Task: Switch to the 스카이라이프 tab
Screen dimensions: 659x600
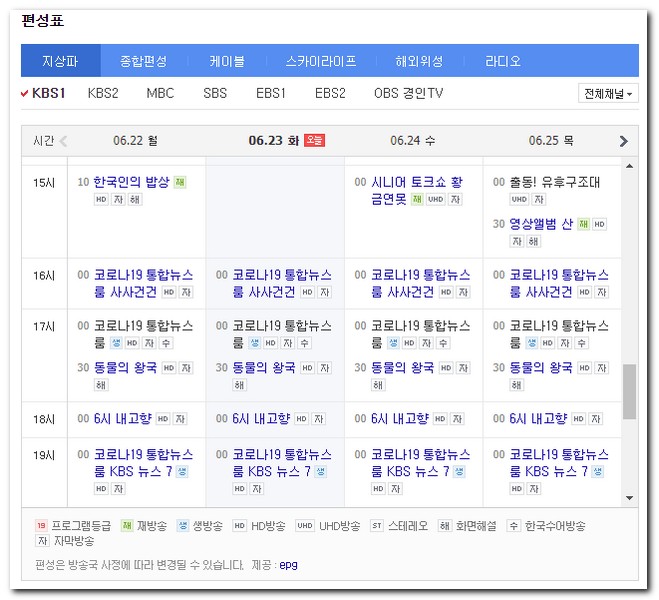Action: coord(320,61)
